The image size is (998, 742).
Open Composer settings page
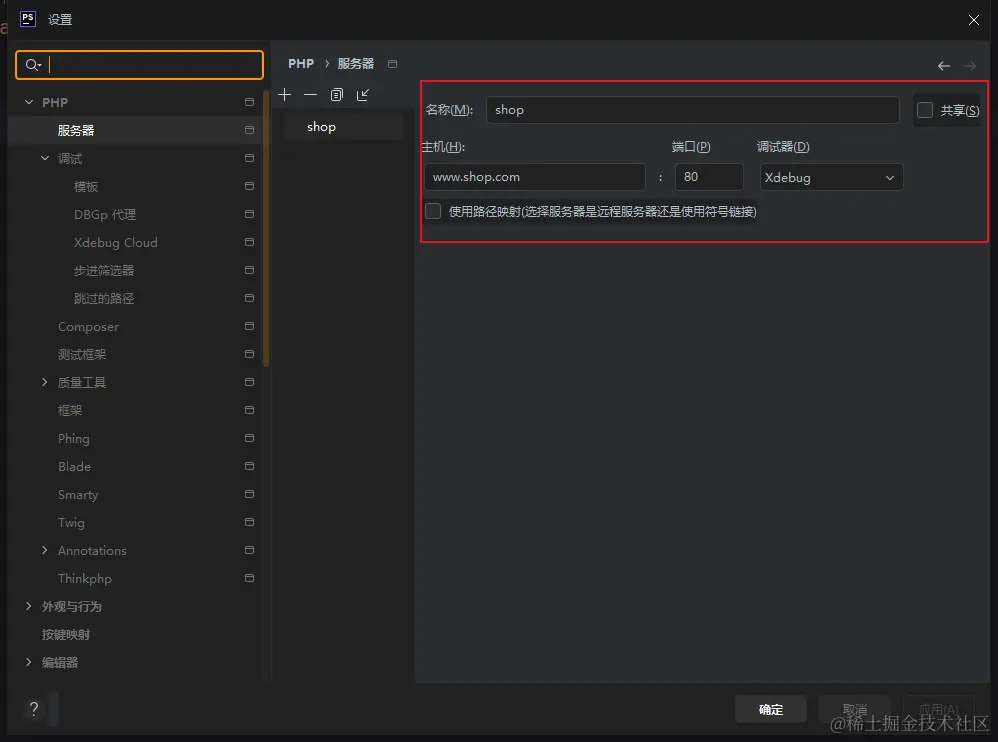[88, 326]
